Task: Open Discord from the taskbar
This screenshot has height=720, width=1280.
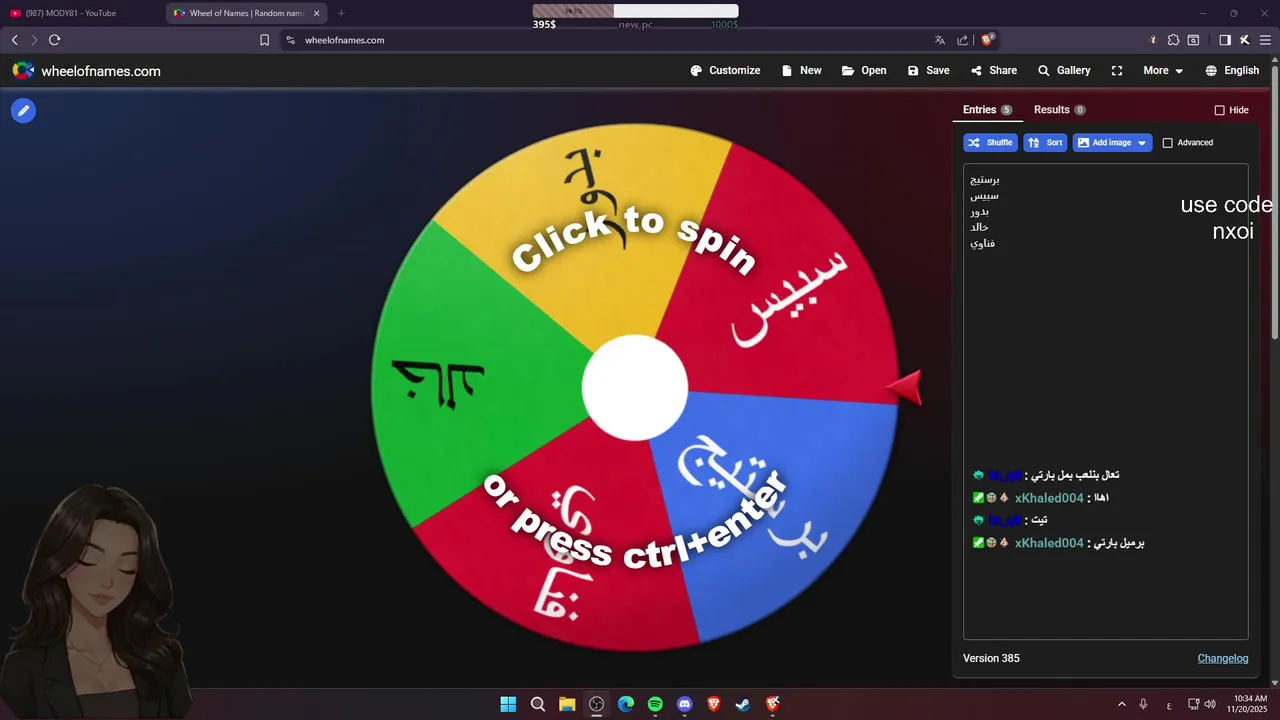Action: (x=684, y=704)
